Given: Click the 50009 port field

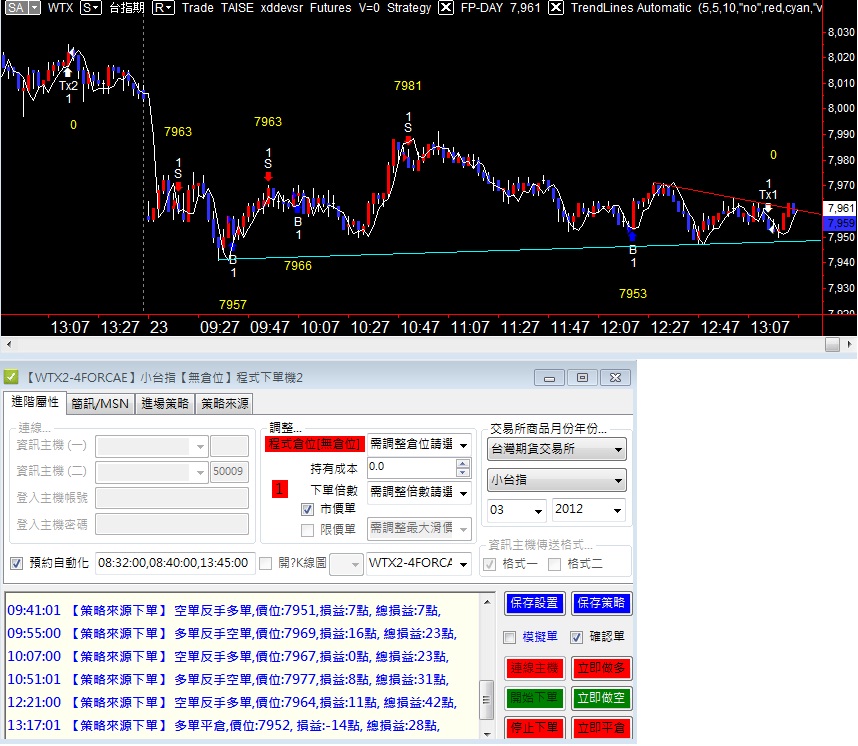Looking at the screenshot, I should coord(229,472).
